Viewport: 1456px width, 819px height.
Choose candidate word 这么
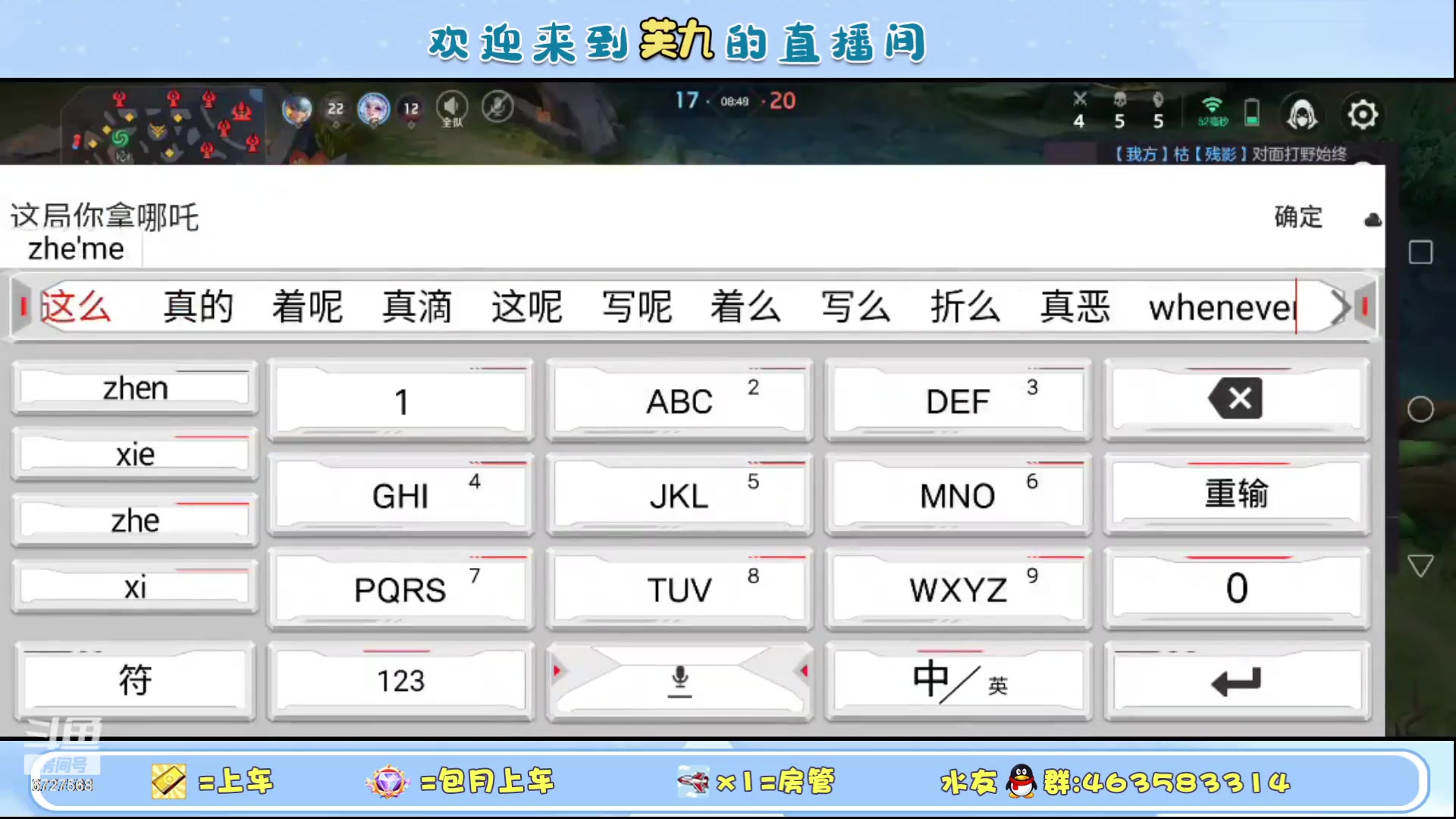point(76,307)
